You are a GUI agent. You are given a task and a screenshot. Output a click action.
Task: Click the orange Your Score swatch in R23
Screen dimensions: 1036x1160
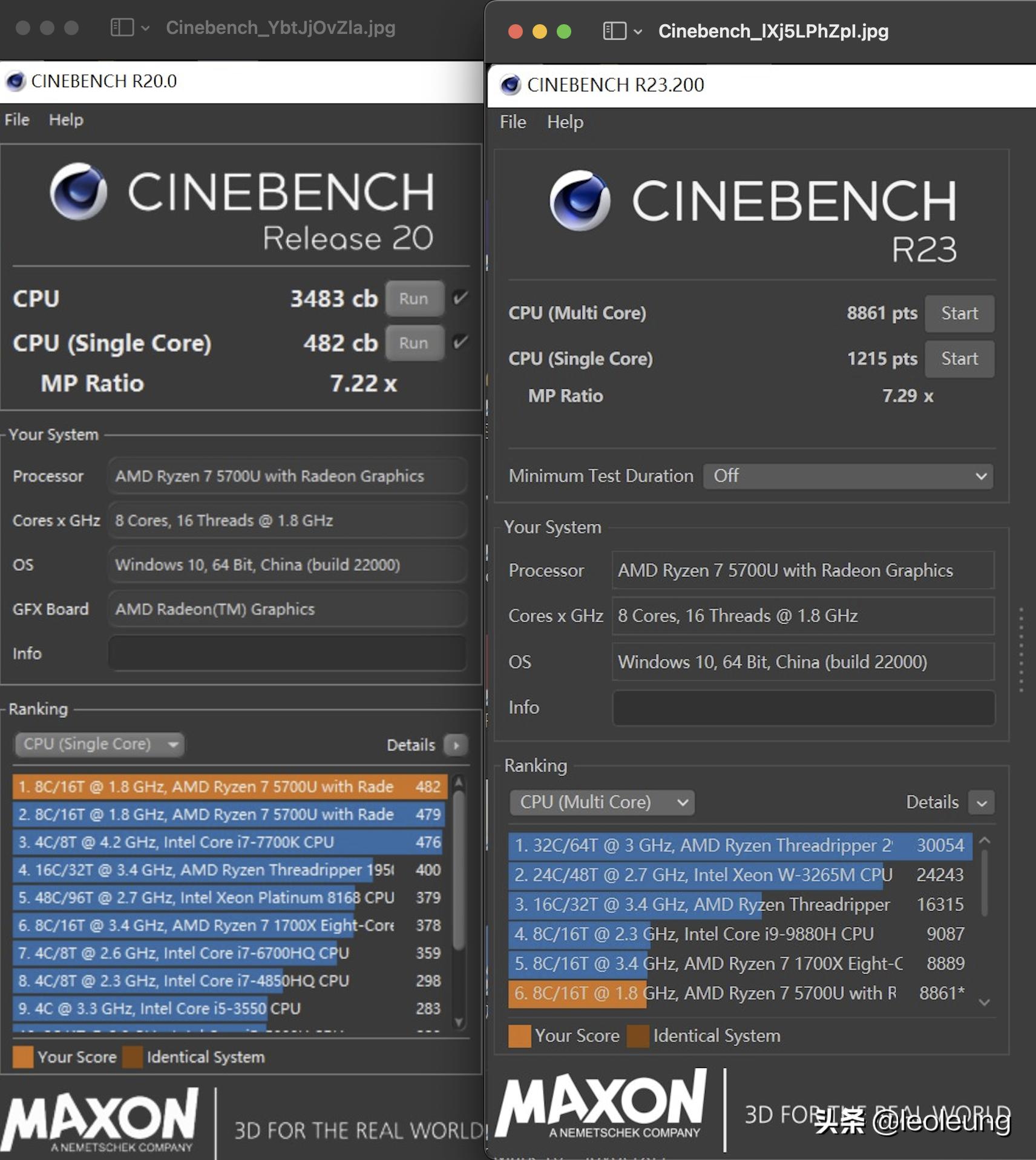coord(519,1036)
